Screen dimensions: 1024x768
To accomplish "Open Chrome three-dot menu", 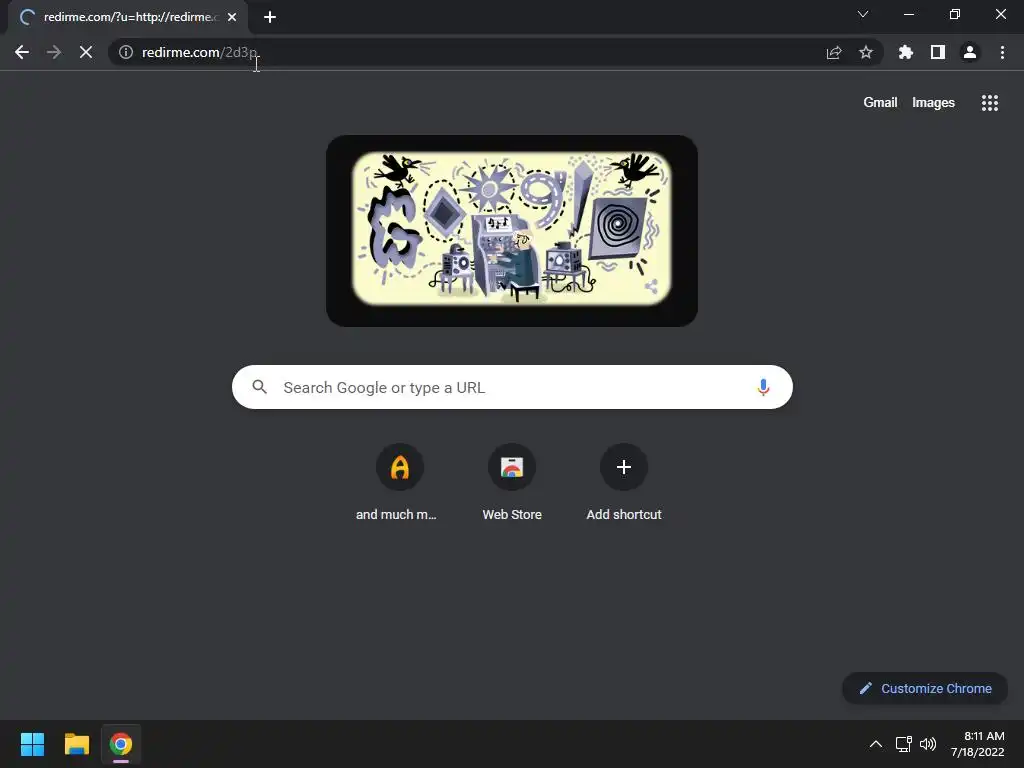I will click(x=1002, y=52).
